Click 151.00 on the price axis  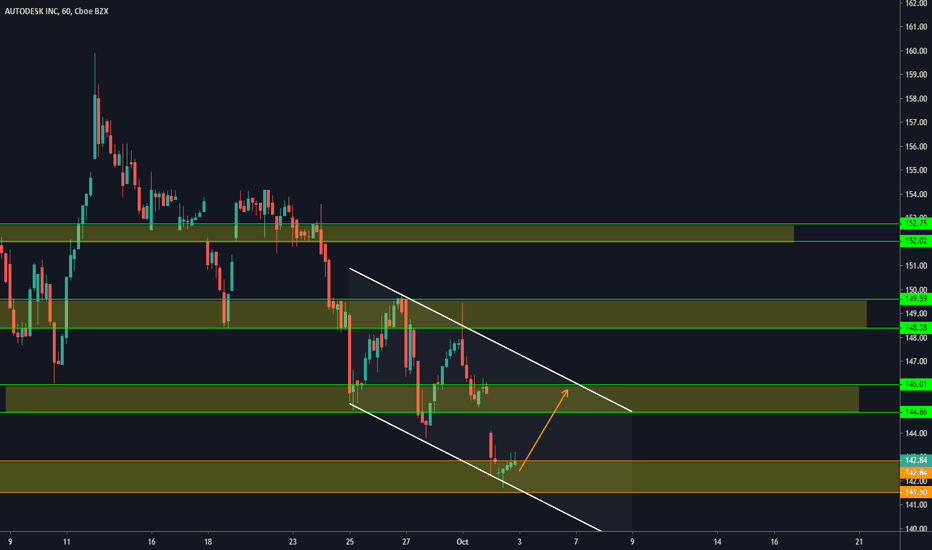pyautogui.click(x=916, y=266)
